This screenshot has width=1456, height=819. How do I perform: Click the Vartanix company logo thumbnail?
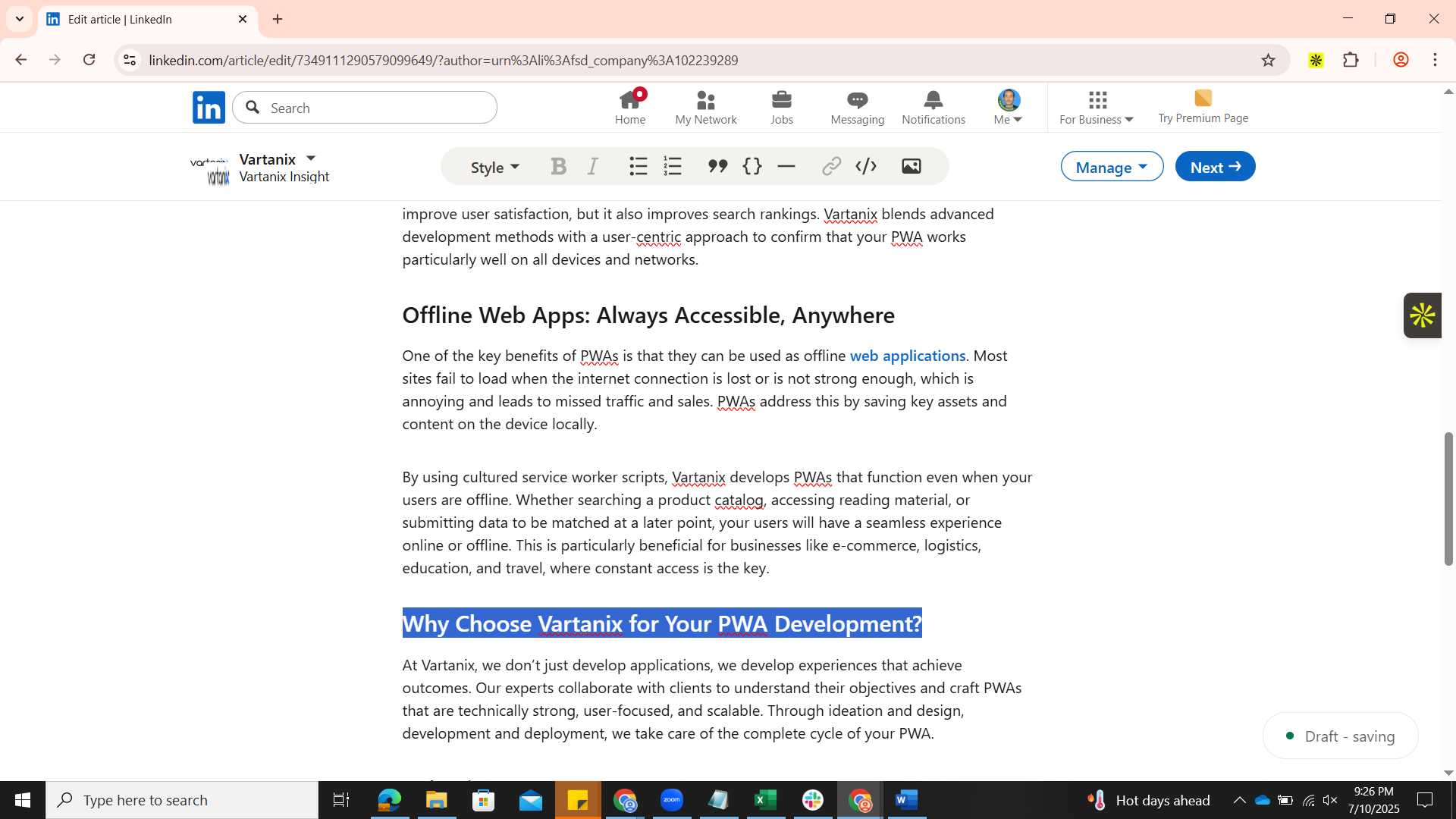pos(210,171)
